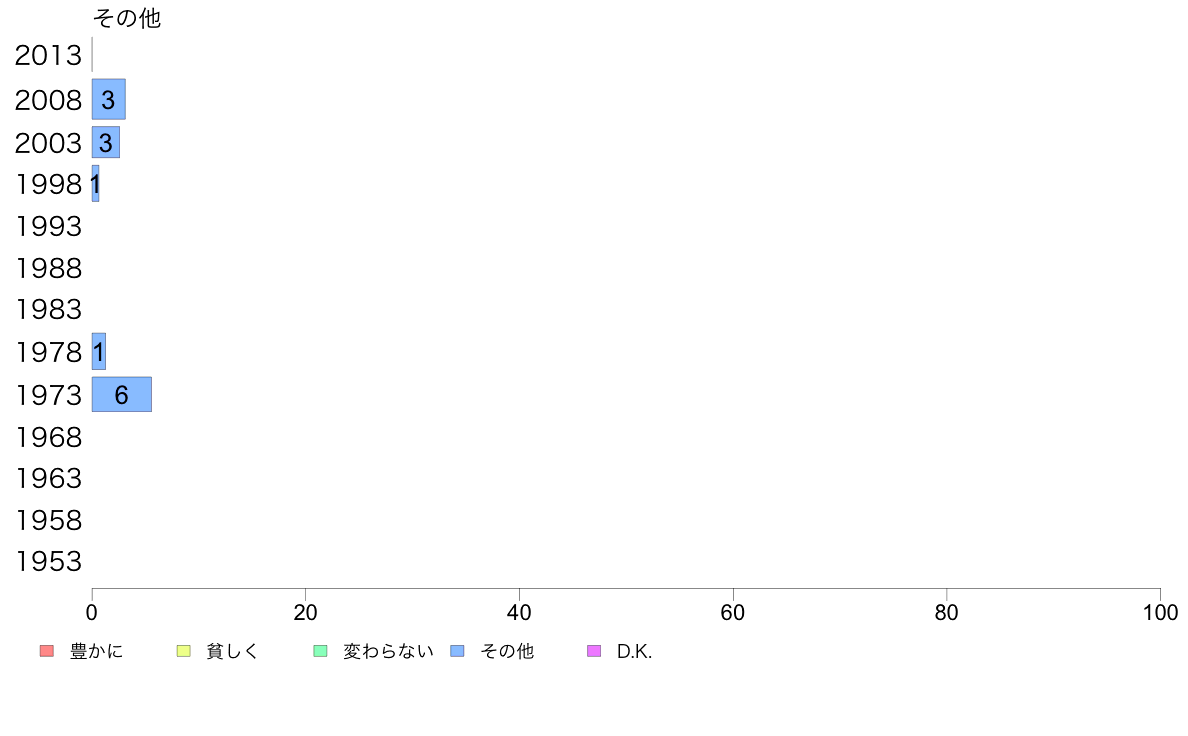Click the 40 axis tick label
This screenshot has height=736, width=1188.
519,612
